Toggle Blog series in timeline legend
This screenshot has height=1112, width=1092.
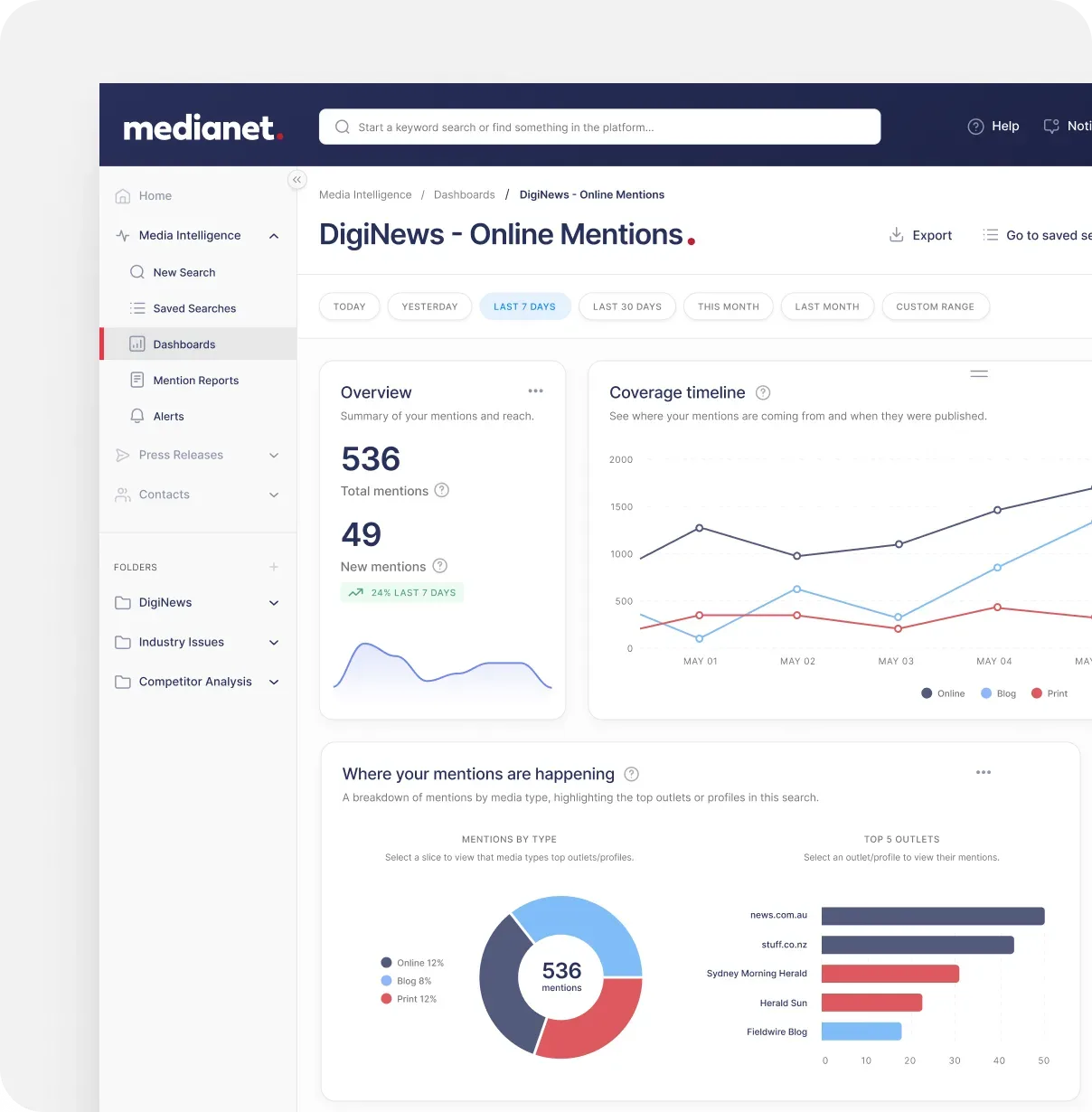pyautogui.click(x=998, y=693)
